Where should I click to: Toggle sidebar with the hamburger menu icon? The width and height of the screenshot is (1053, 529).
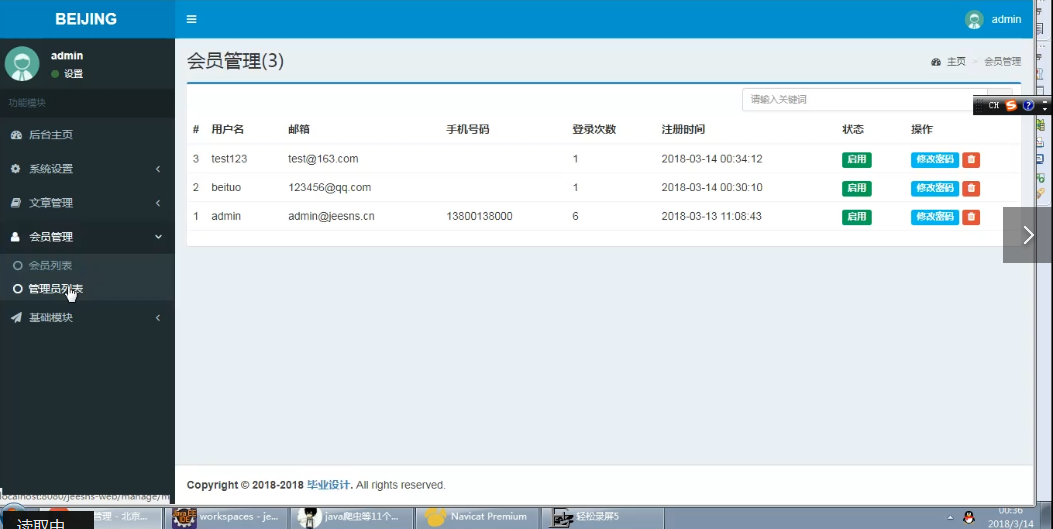[191, 19]
